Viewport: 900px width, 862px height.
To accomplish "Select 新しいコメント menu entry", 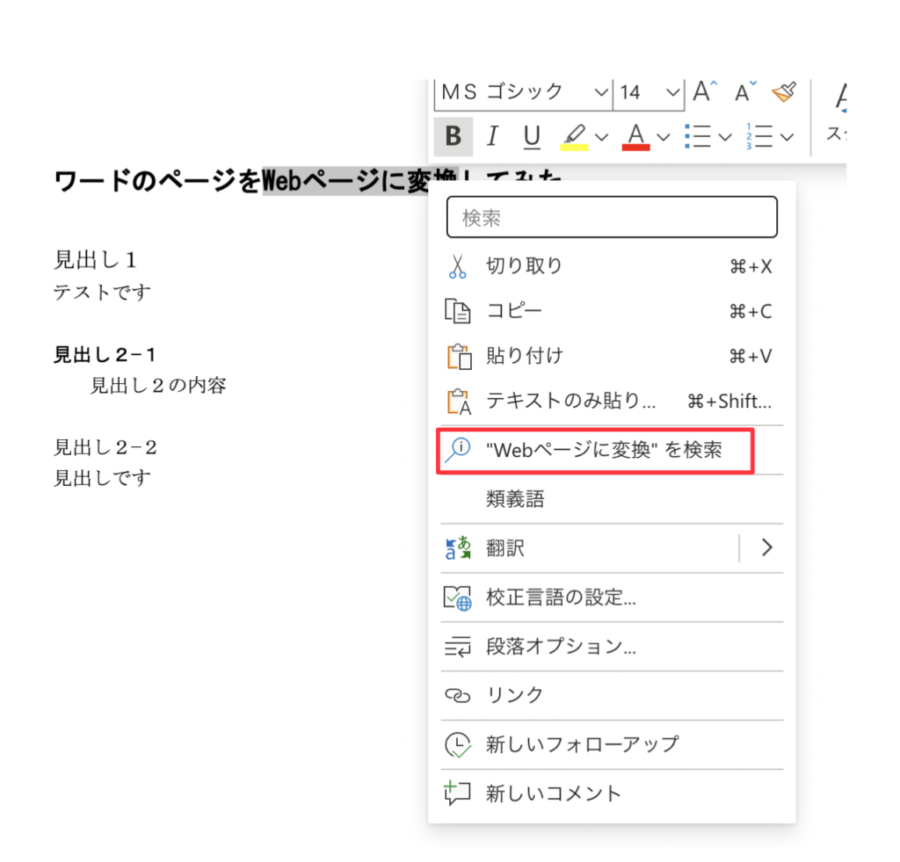I will click(x=612, y=794).
